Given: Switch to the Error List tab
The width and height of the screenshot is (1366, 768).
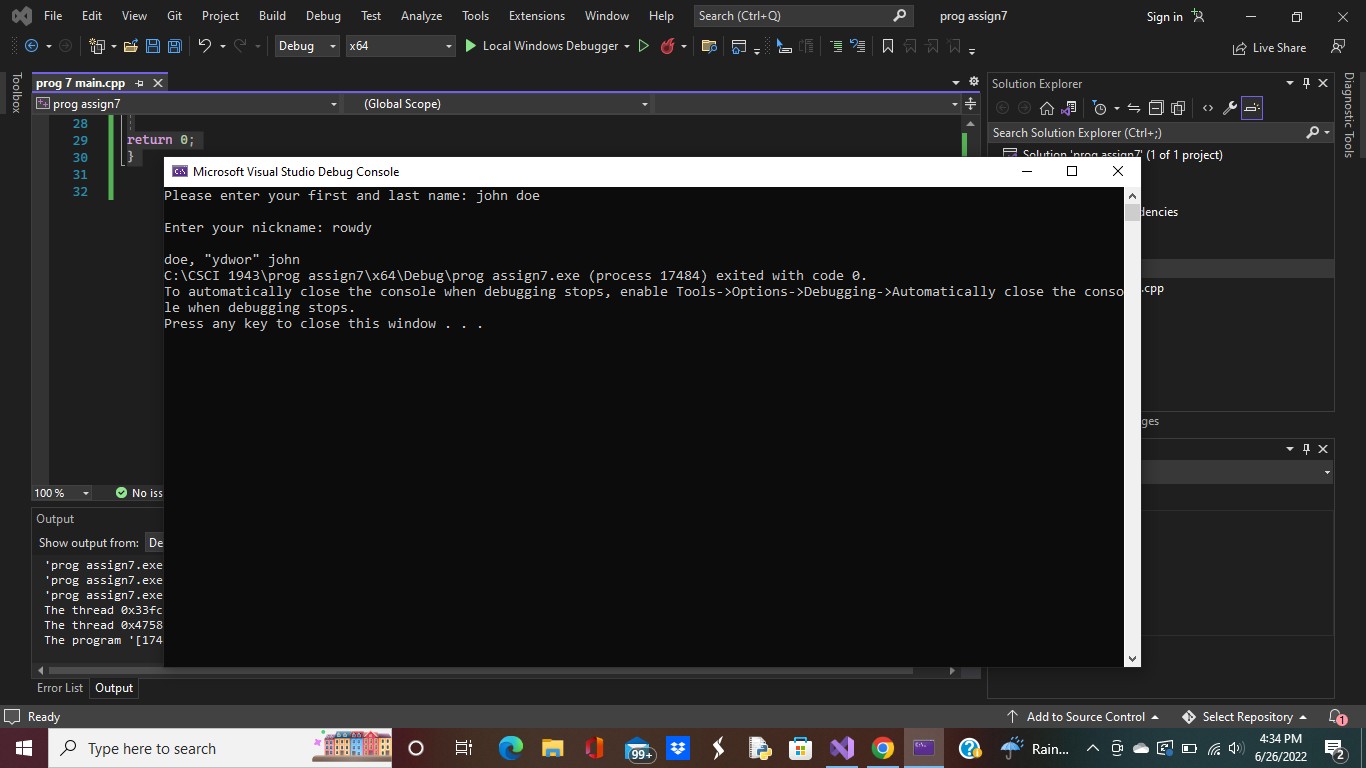Looking at the screenshot, I should 59,688.
